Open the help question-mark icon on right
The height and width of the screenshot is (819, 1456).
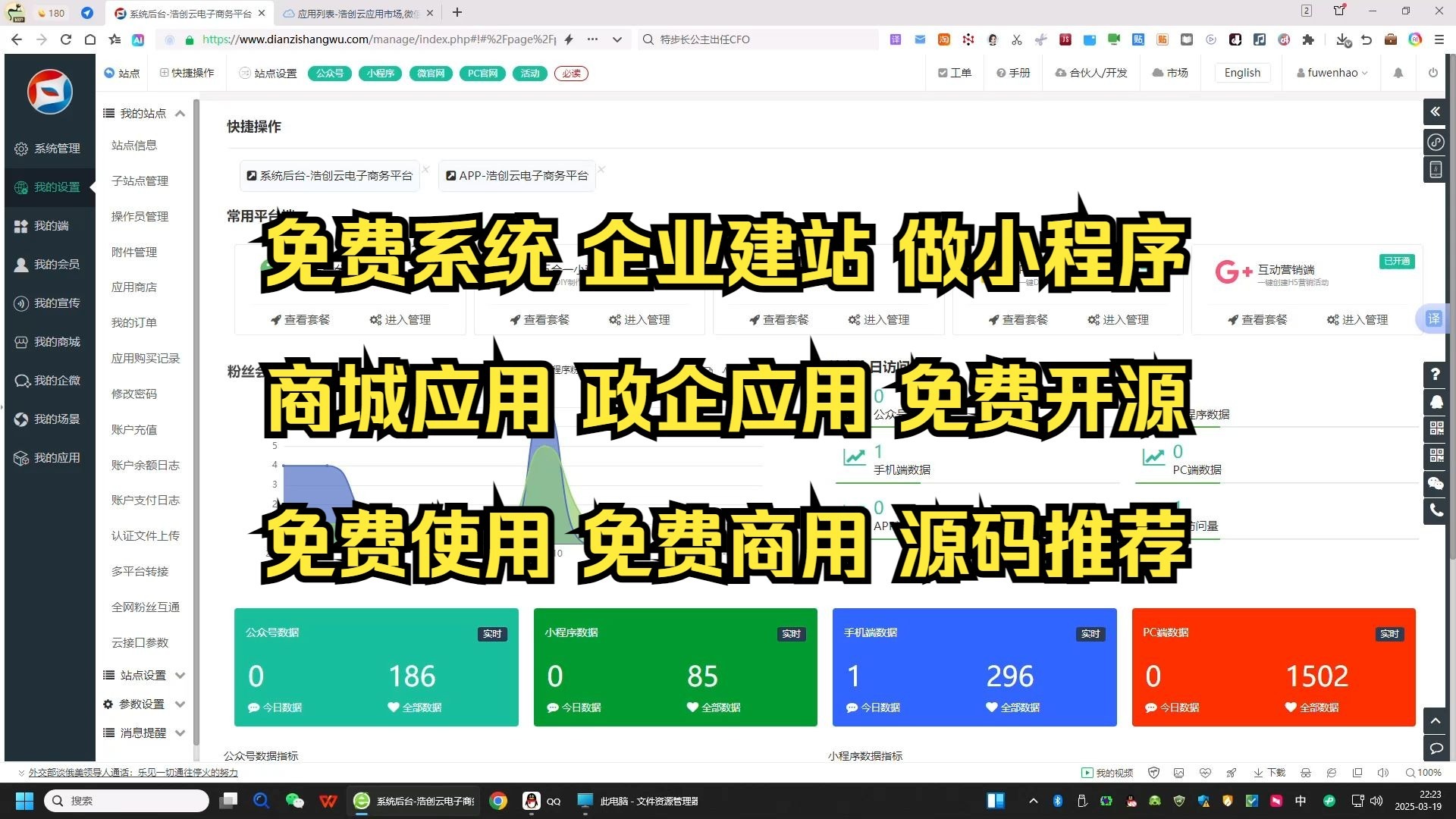1436,374
